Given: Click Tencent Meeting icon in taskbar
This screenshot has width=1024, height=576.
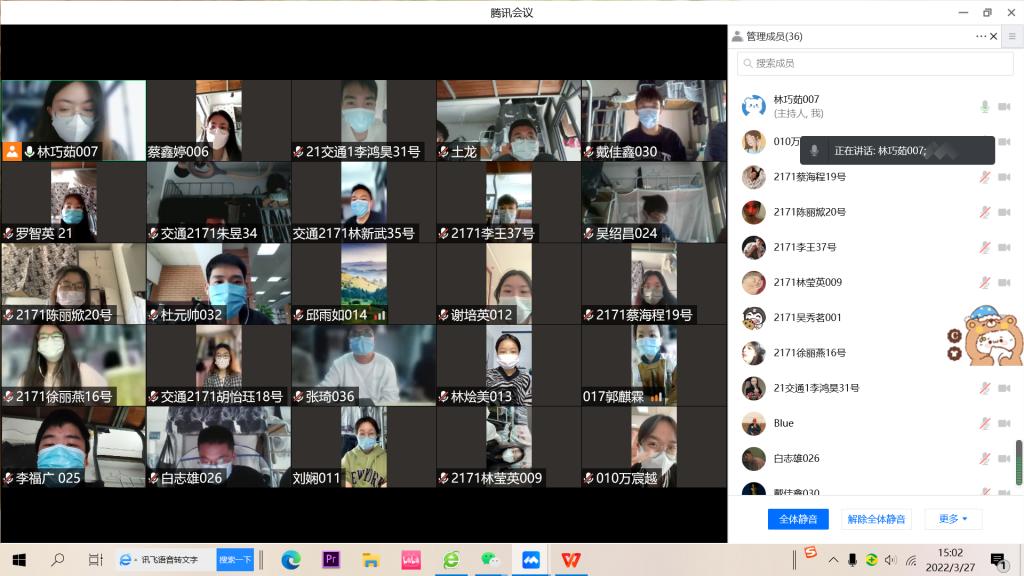Looking at the screenshot, I should coord(531,560).
